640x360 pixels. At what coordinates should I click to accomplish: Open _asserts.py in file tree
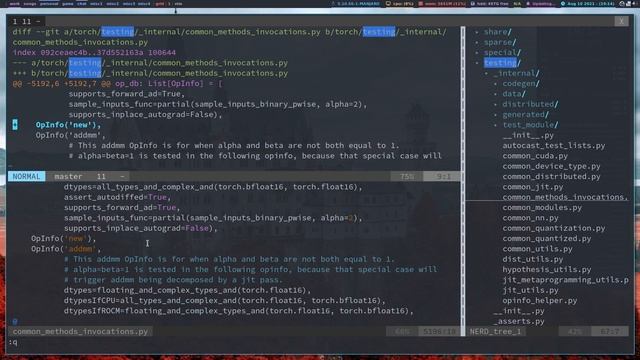click(x=519, y=321)
